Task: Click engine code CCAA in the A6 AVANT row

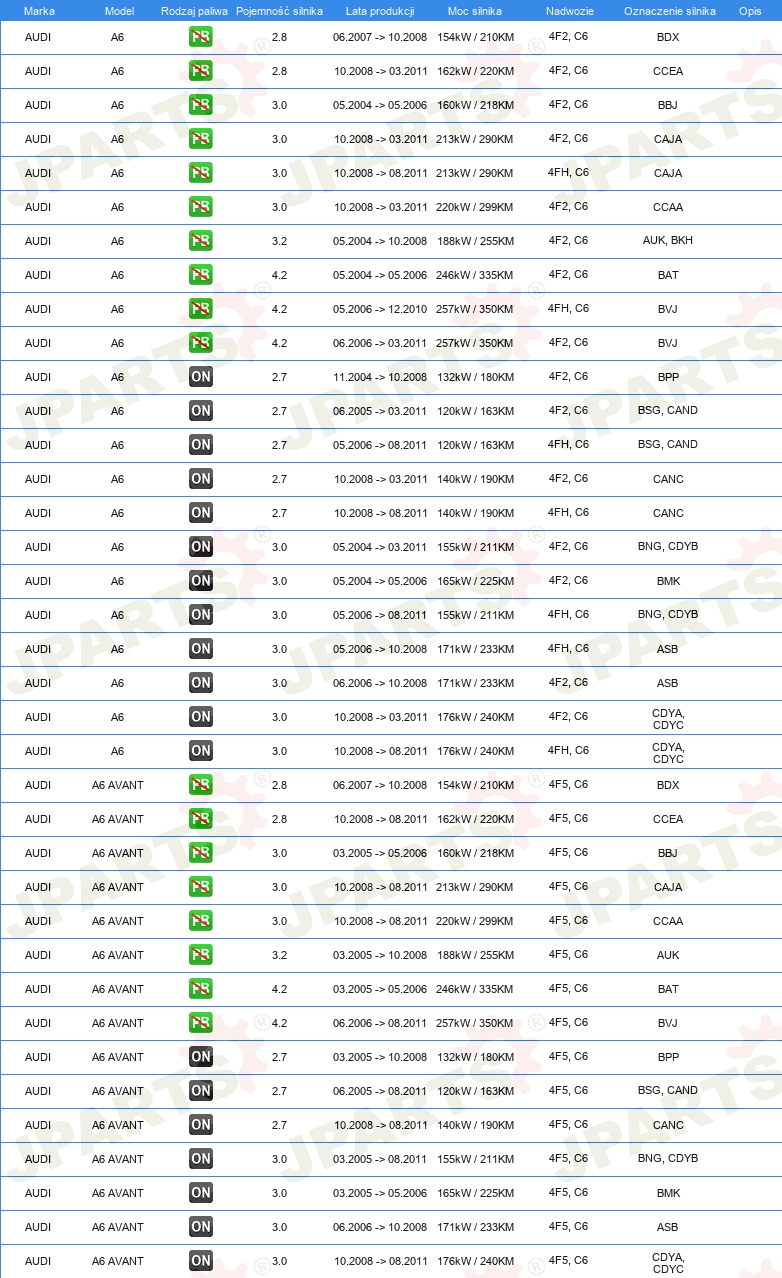Action: pyautogui.click(x=668, y=921)
